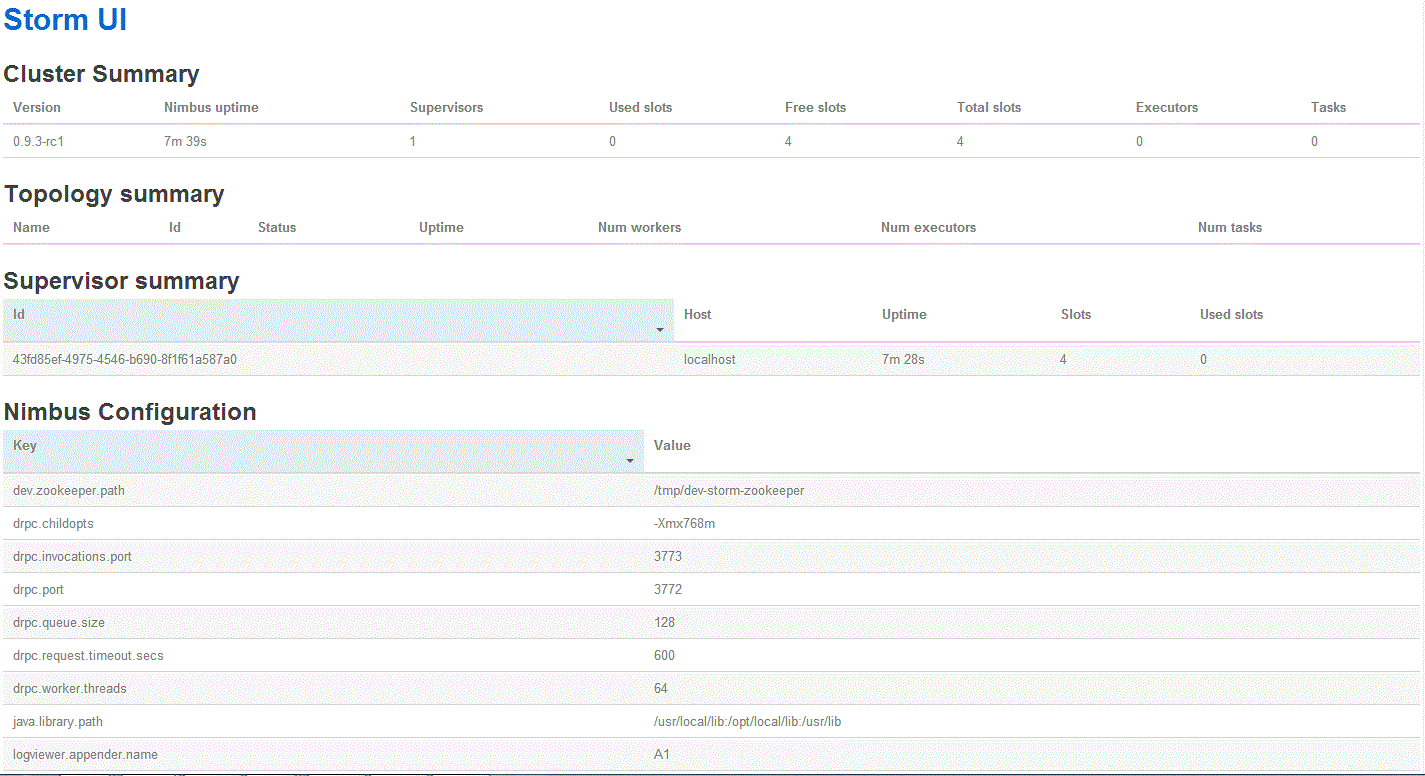Click the Nimbus uptime column header

click(211, 107)
